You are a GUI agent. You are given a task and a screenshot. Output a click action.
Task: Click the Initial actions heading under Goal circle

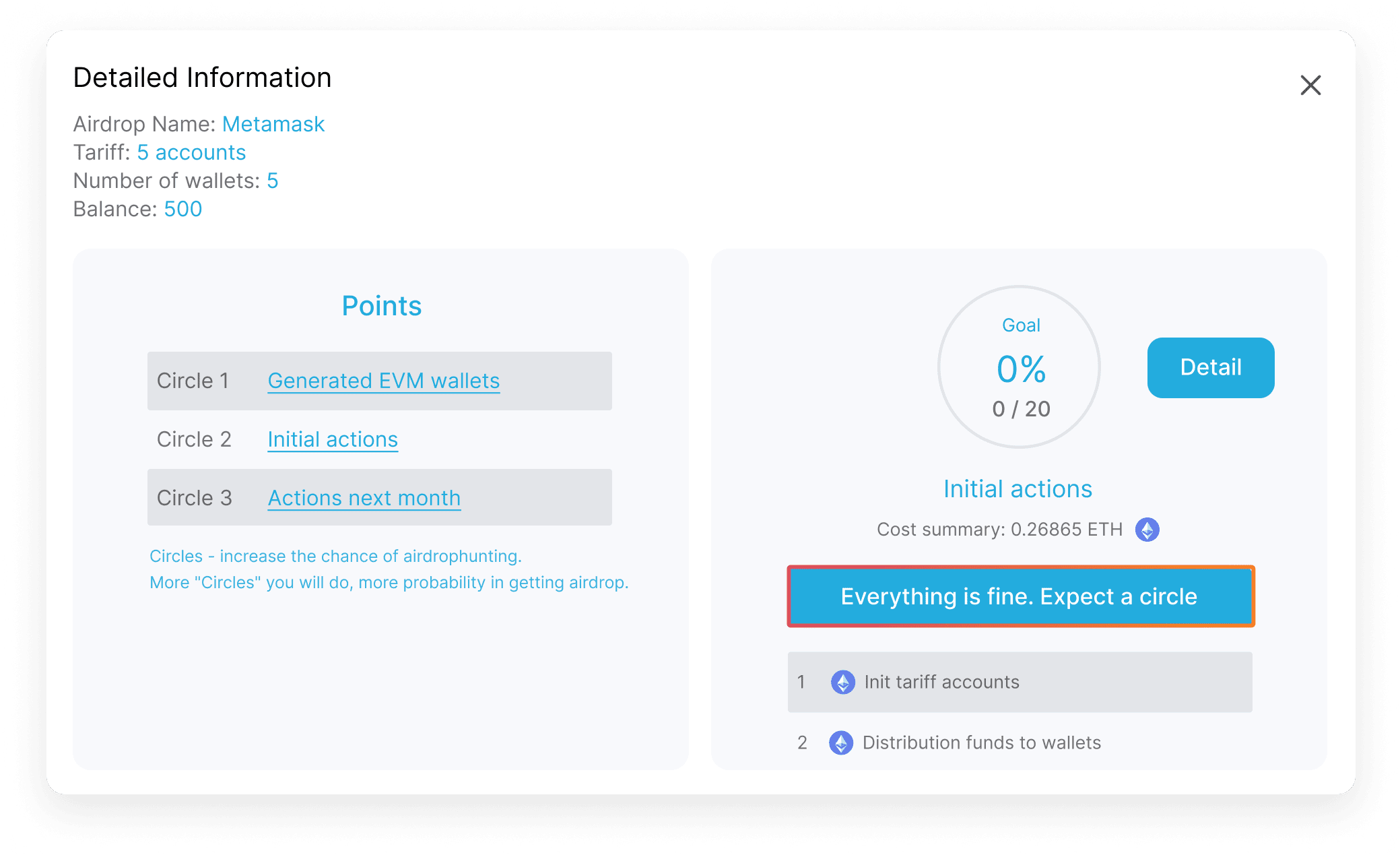click(x=1018, y=488)
